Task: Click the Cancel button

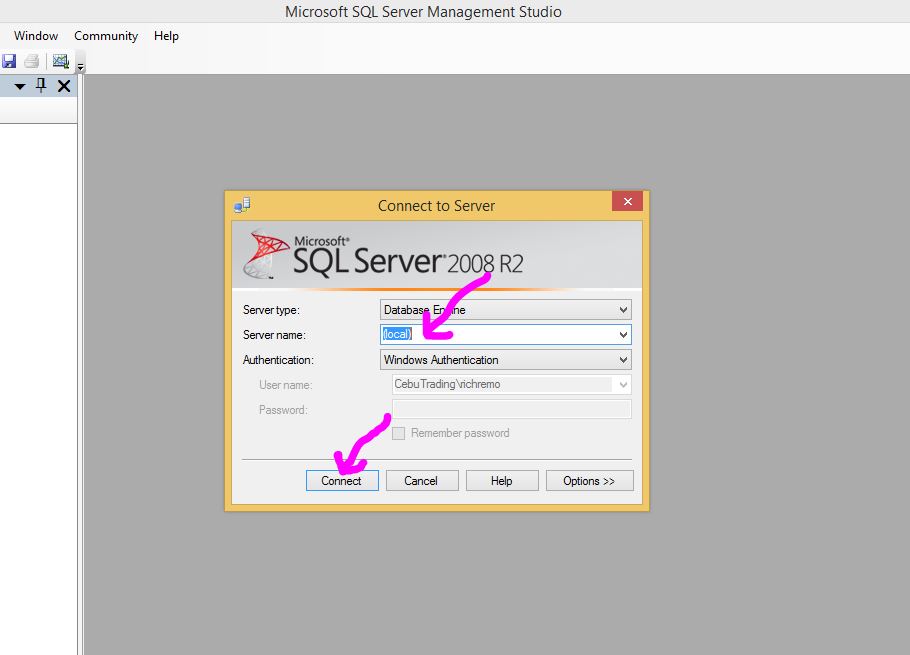Action: click(x=421, y=481)
